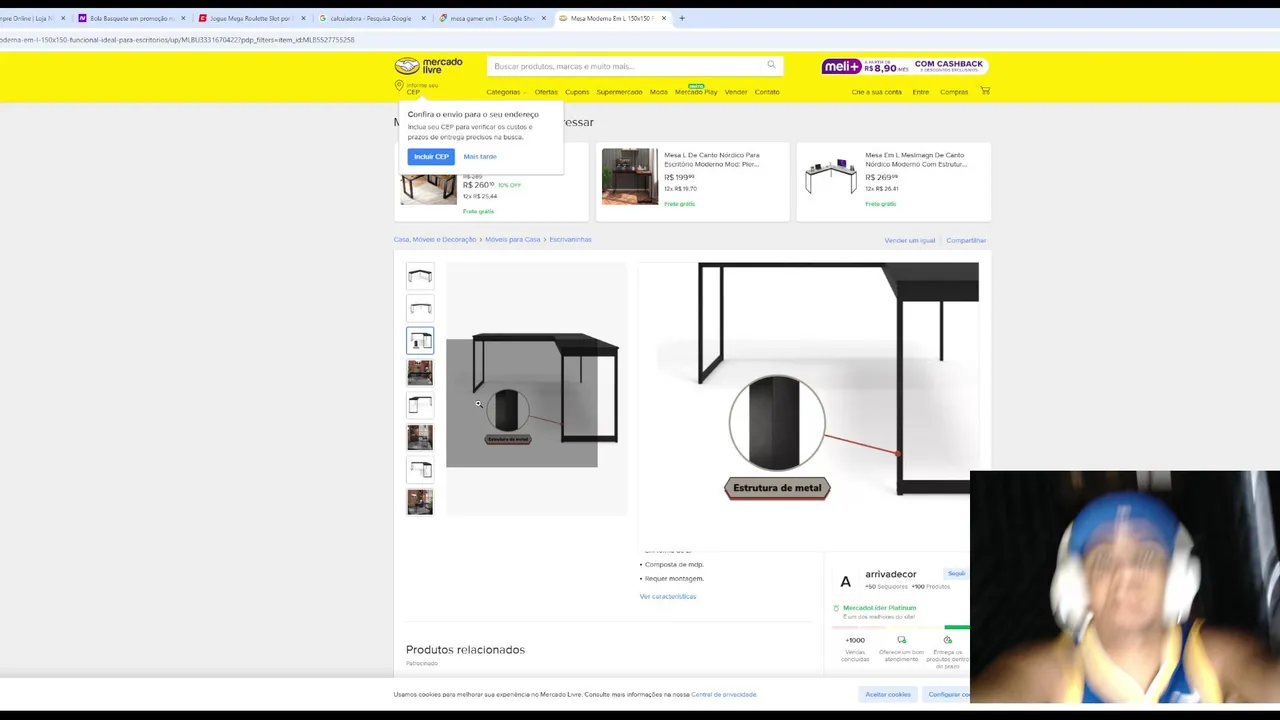Open the R$ 260 desk product image
Screen dimensions: 1280x720
(x=428, y=187)
